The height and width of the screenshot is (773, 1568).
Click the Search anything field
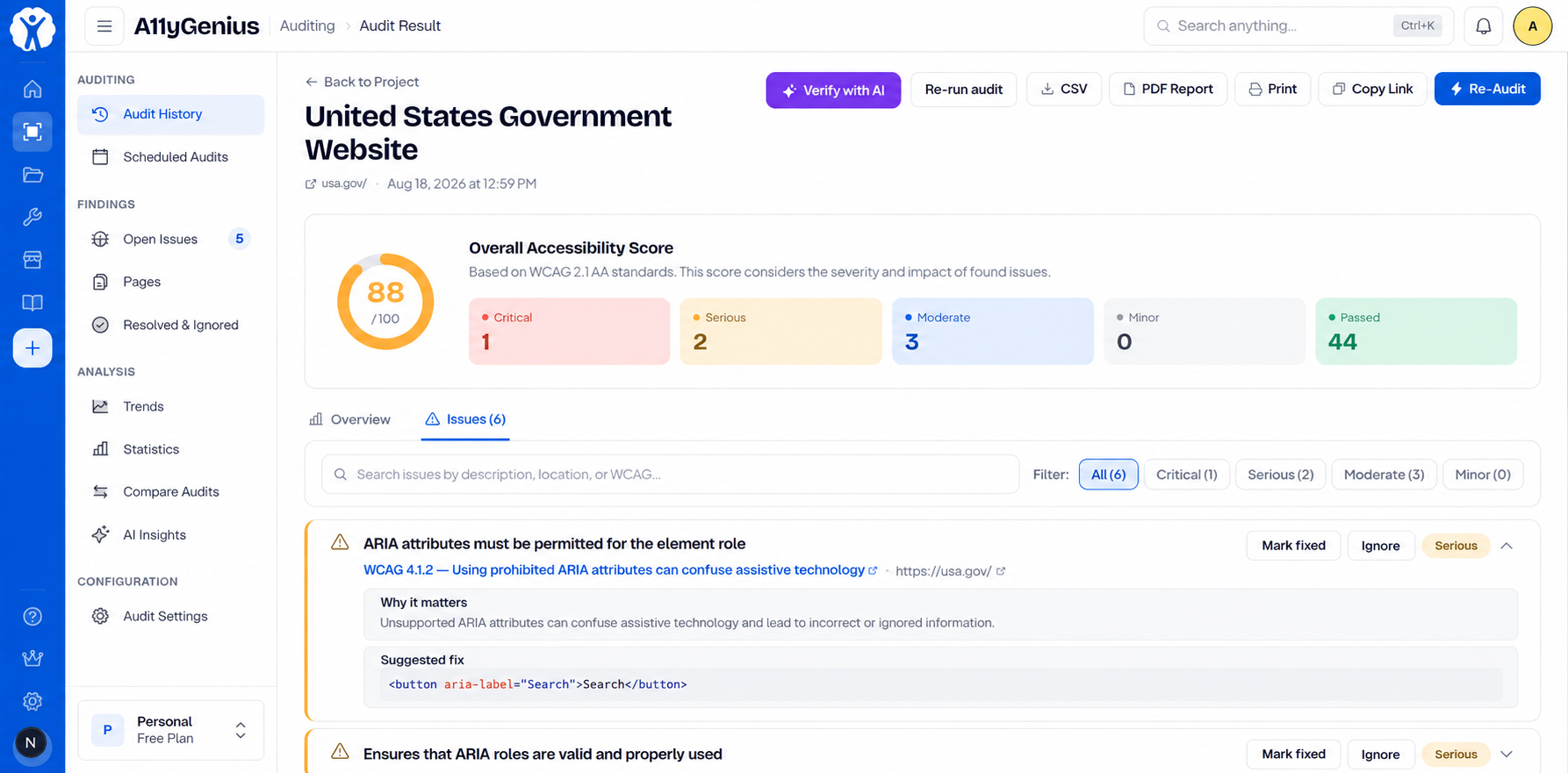tap(1298, 26)
